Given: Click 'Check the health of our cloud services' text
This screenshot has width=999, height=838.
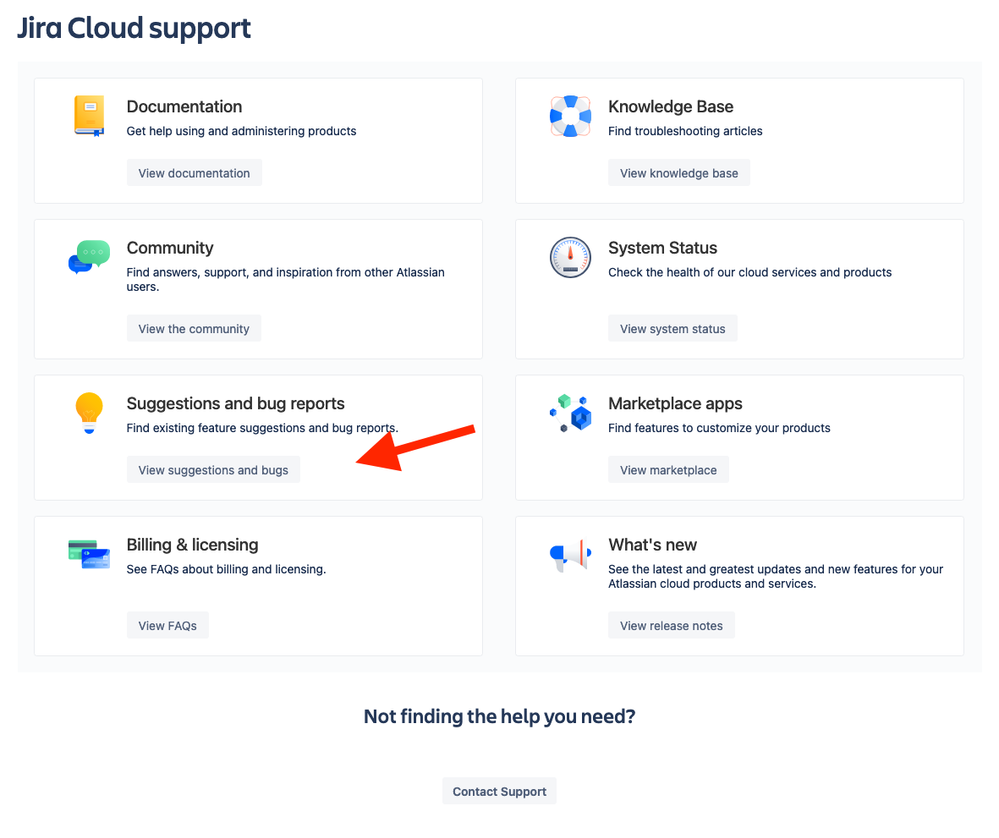Looking at the screenshot, I should [750, 272].
